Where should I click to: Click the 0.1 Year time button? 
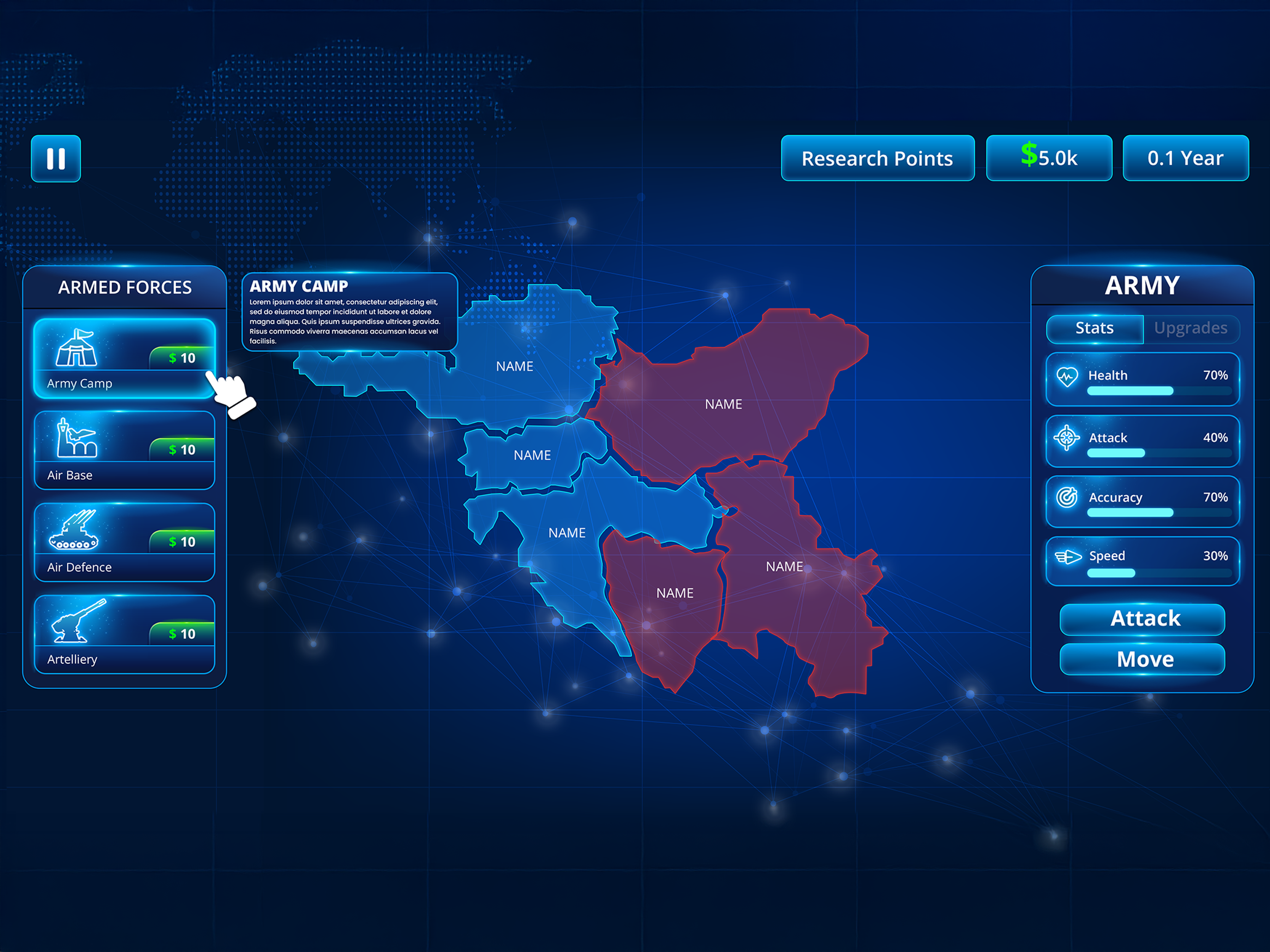tap(1186, 158)
